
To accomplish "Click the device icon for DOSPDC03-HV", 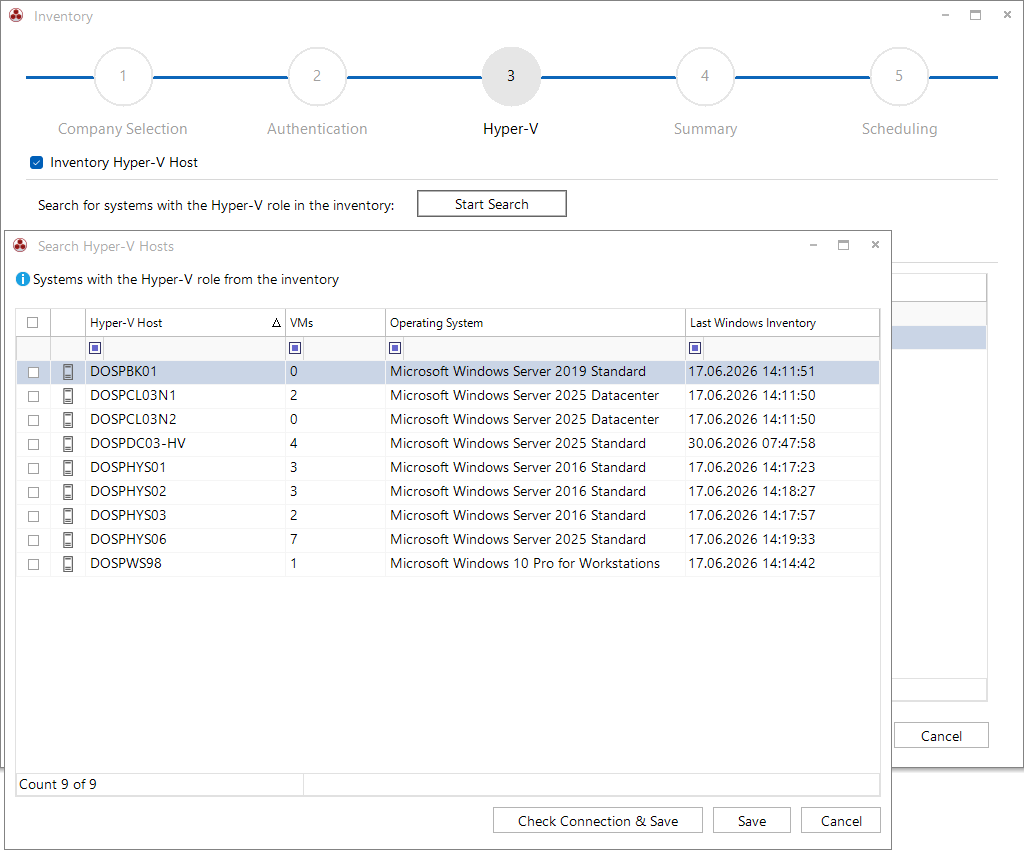I will pyautogui.click(x=68, y=444).
